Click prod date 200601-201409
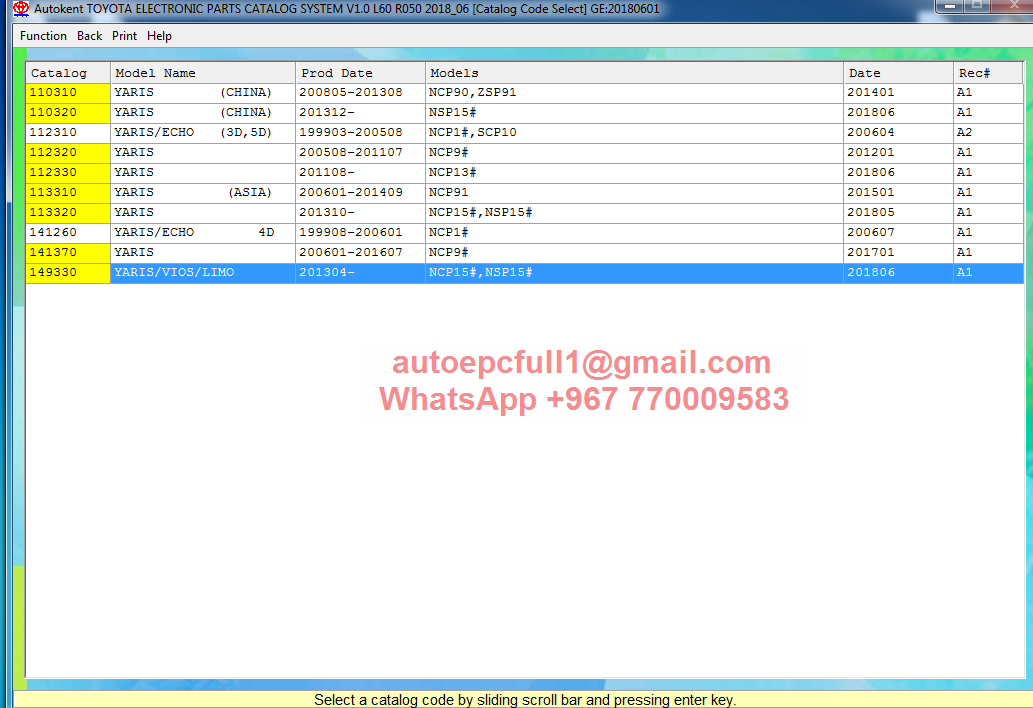The width and height of the screenshot is (1033, 708). point(360,192)
